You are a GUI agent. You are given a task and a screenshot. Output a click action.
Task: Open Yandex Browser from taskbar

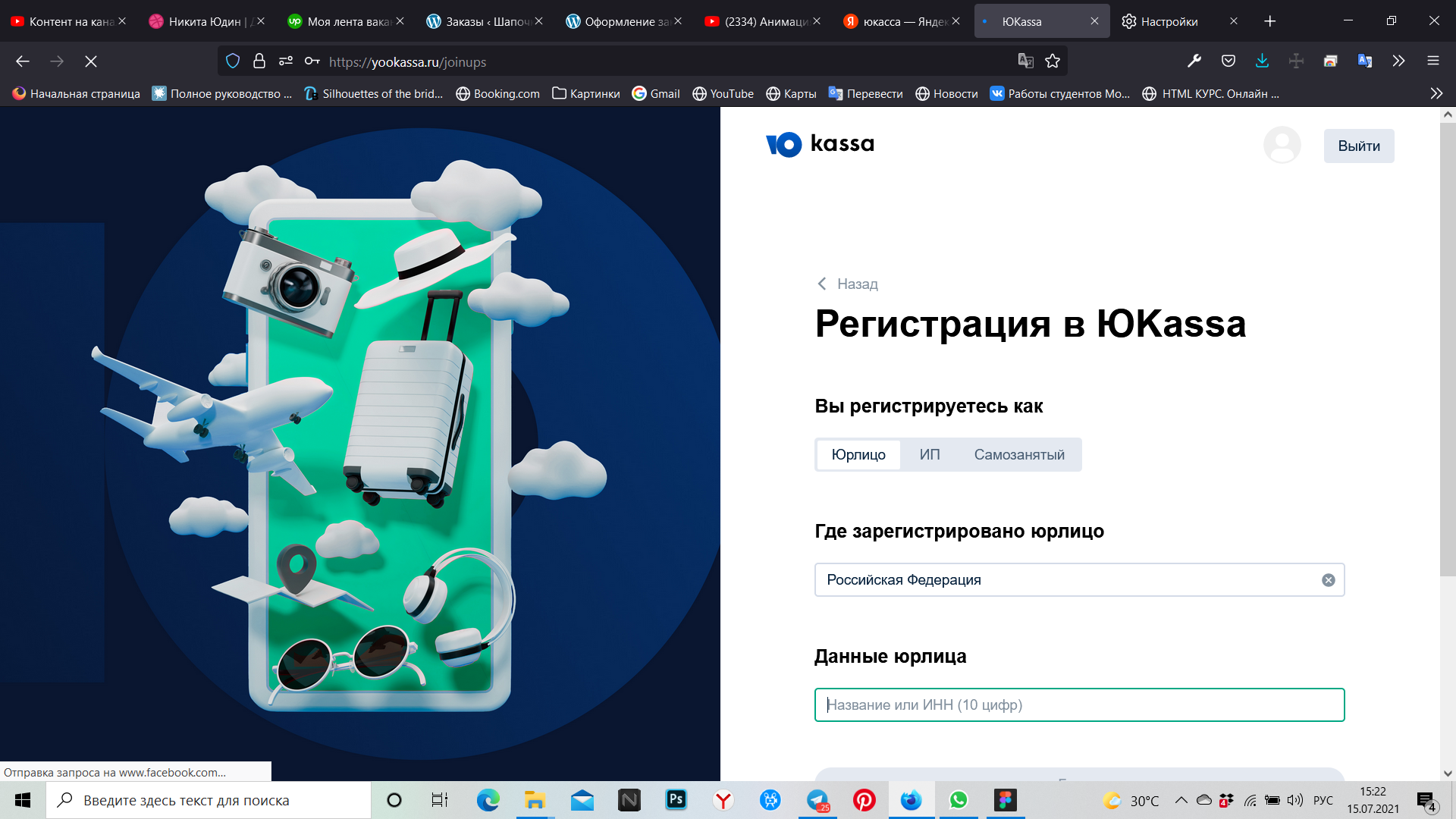coord(723,800)
